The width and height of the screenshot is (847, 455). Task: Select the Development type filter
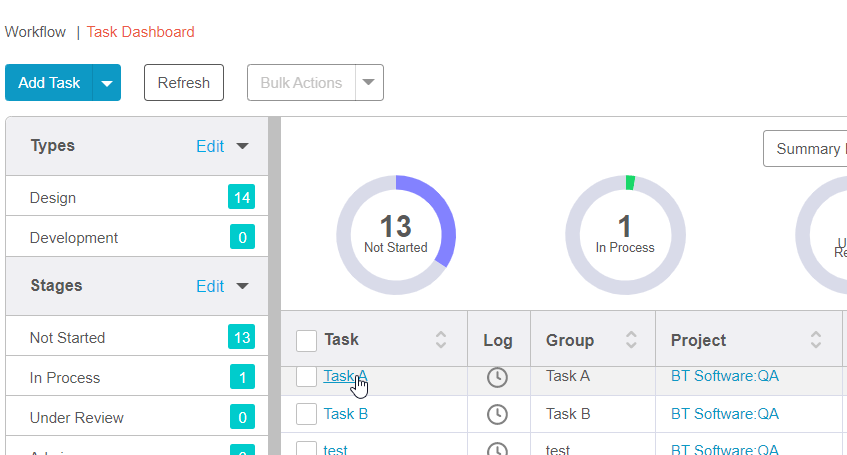(74, 238)
